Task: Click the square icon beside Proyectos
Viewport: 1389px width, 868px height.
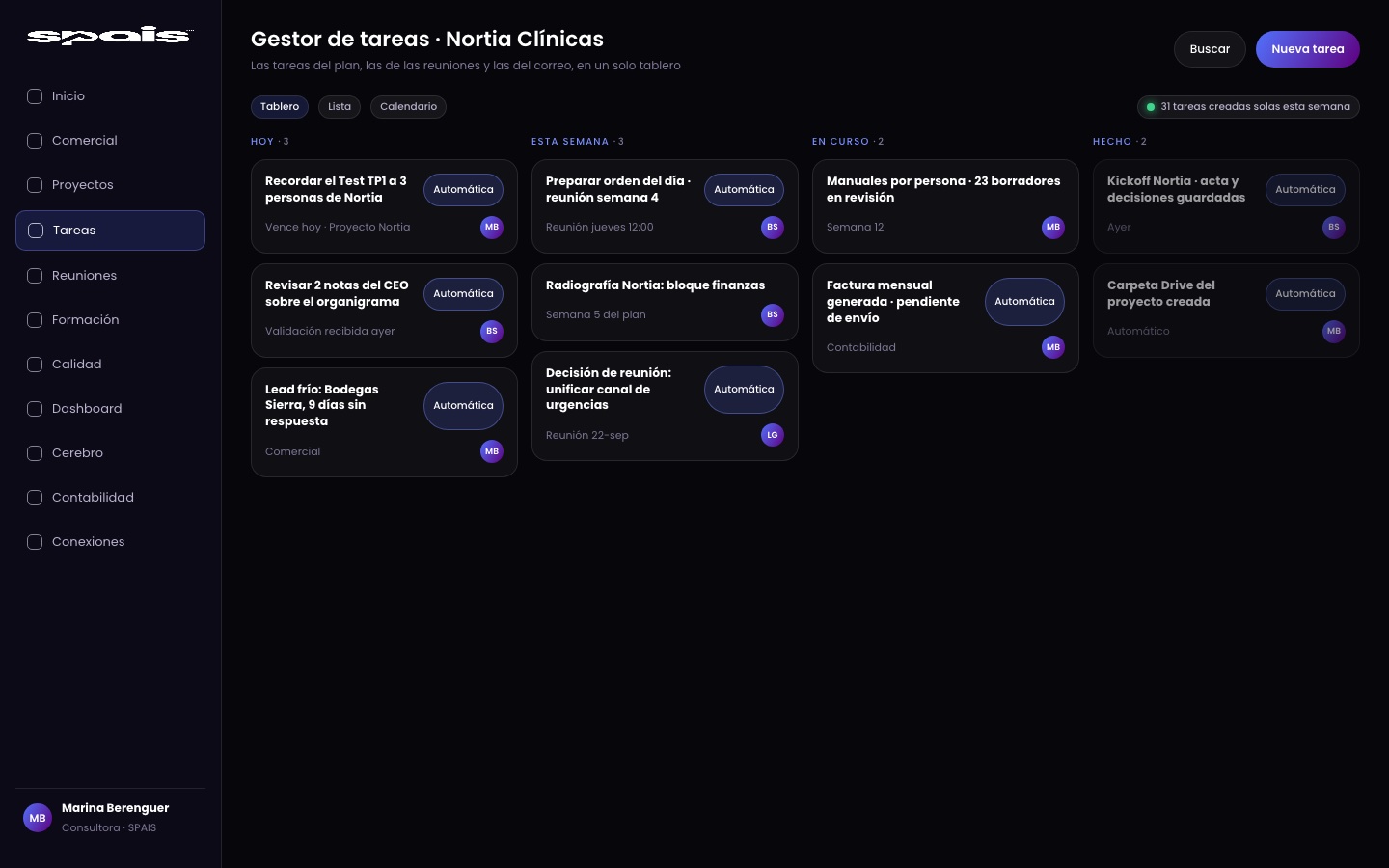Action: (x=35, y=185)
